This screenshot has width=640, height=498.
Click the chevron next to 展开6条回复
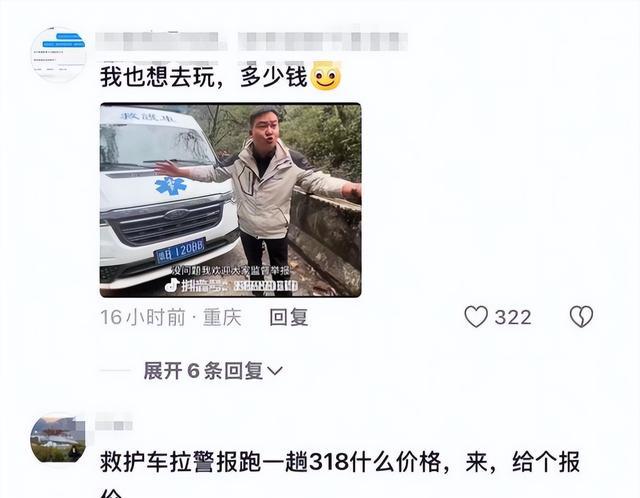[x=275, y=371]
